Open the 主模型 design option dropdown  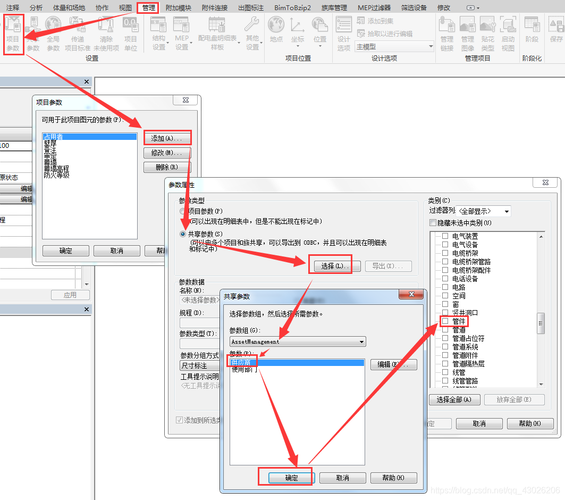point(394,46)
